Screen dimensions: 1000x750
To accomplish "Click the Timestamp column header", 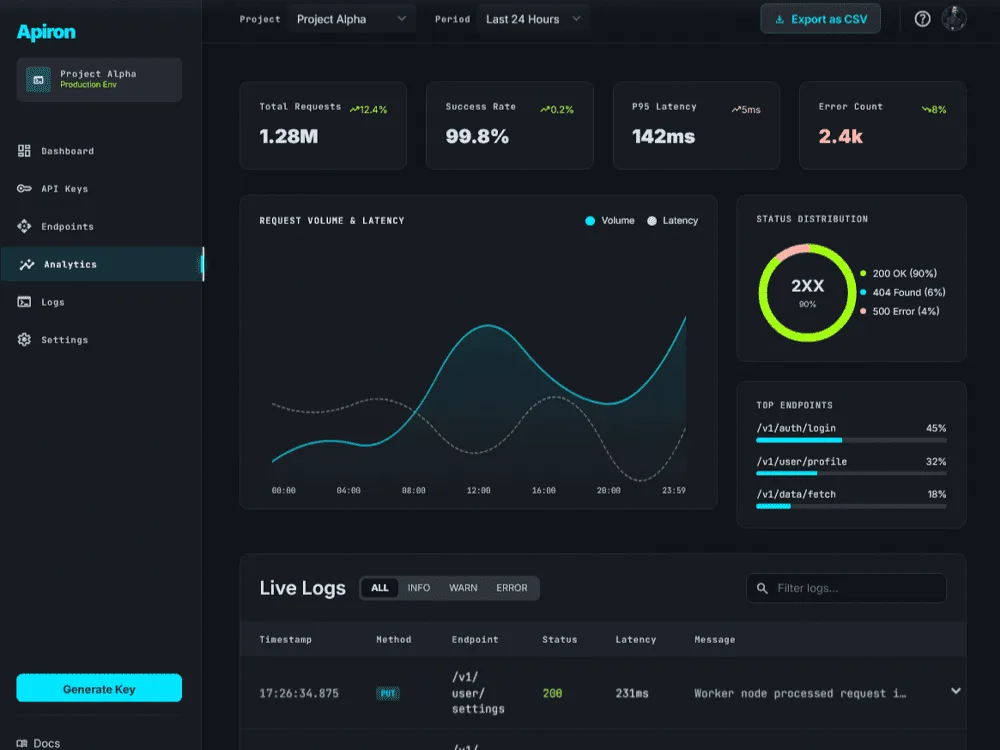I will 286,639.
